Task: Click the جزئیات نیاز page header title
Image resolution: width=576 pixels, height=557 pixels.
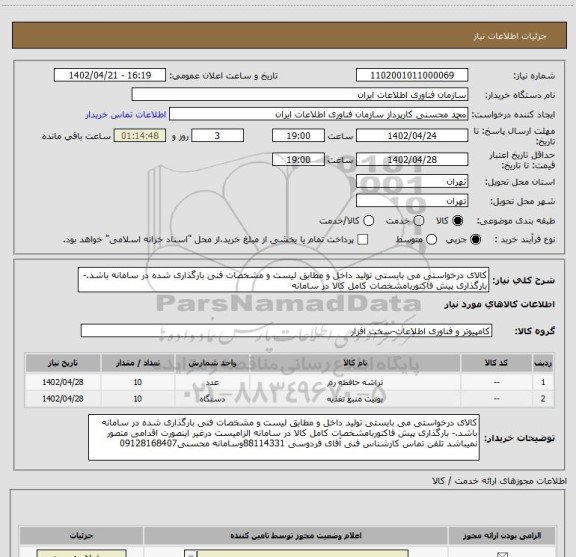Action: (x=510, y=36)
